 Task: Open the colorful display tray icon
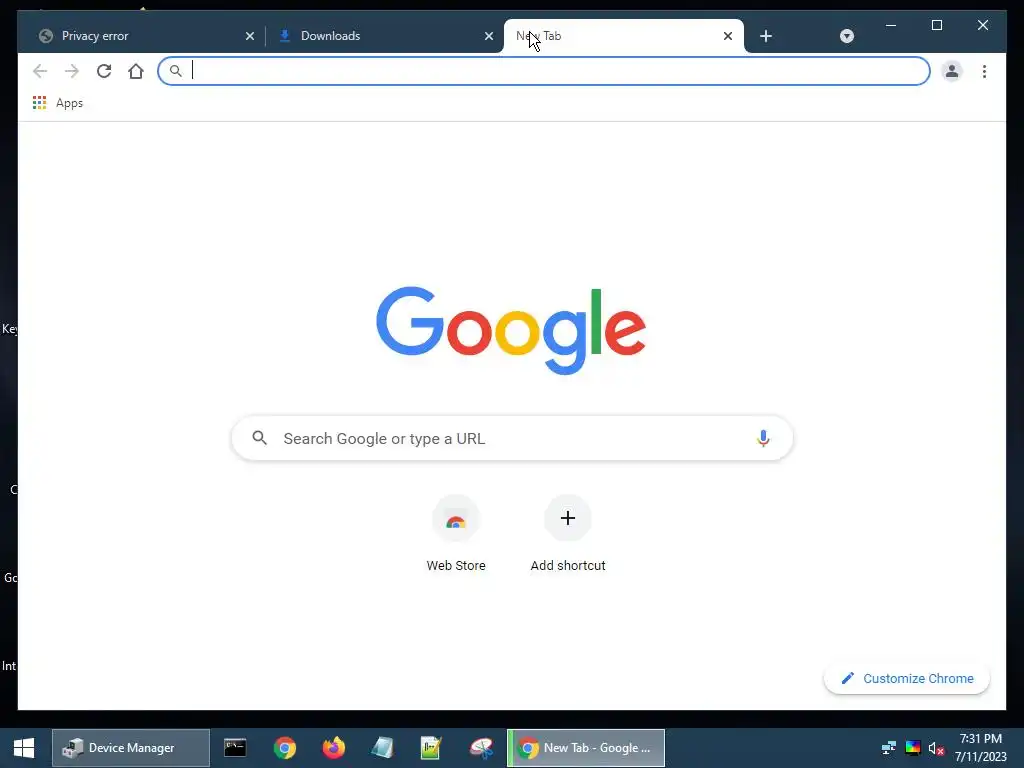pyautogui.click(x=912, y=748)
